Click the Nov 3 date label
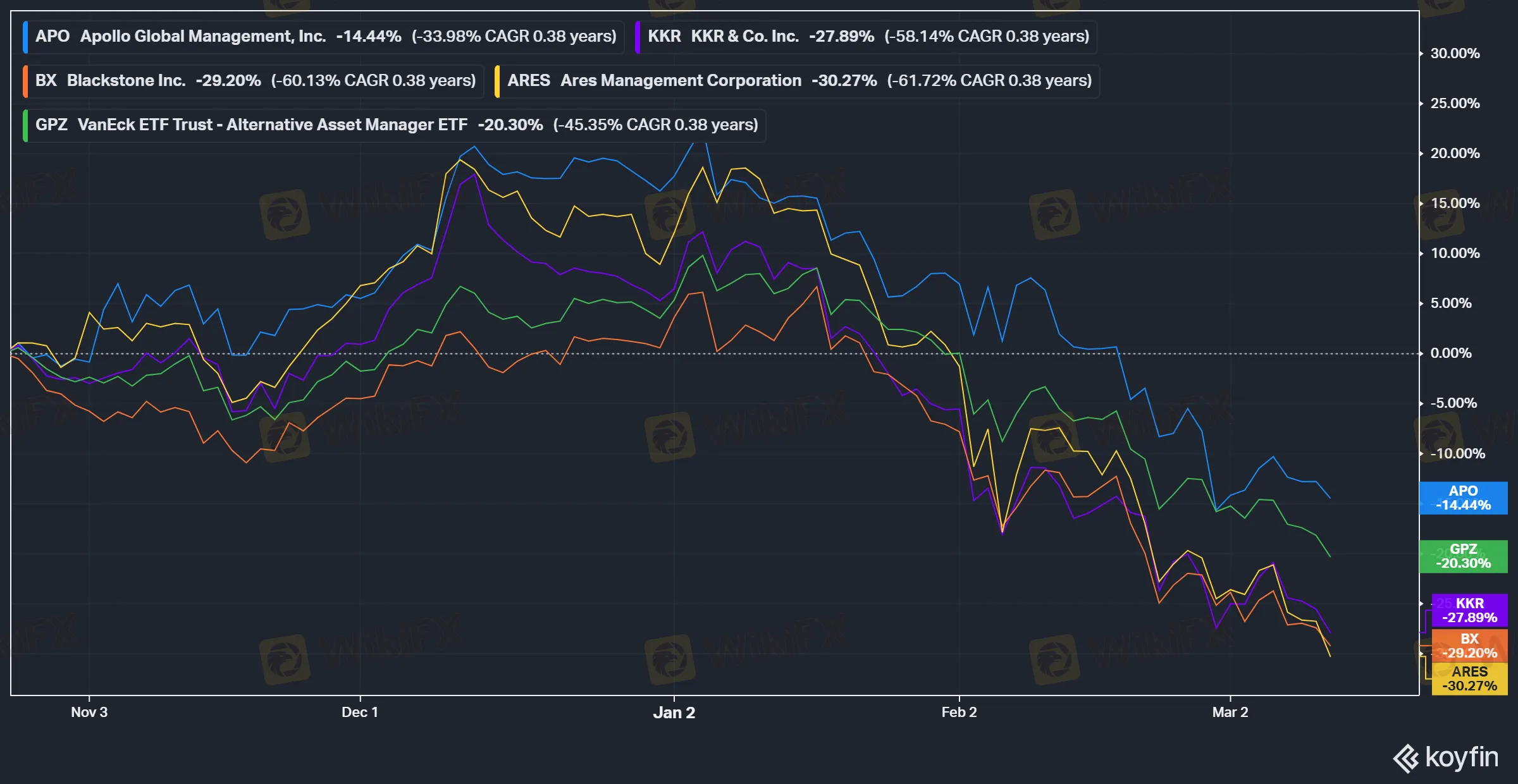 click(89, 713)
